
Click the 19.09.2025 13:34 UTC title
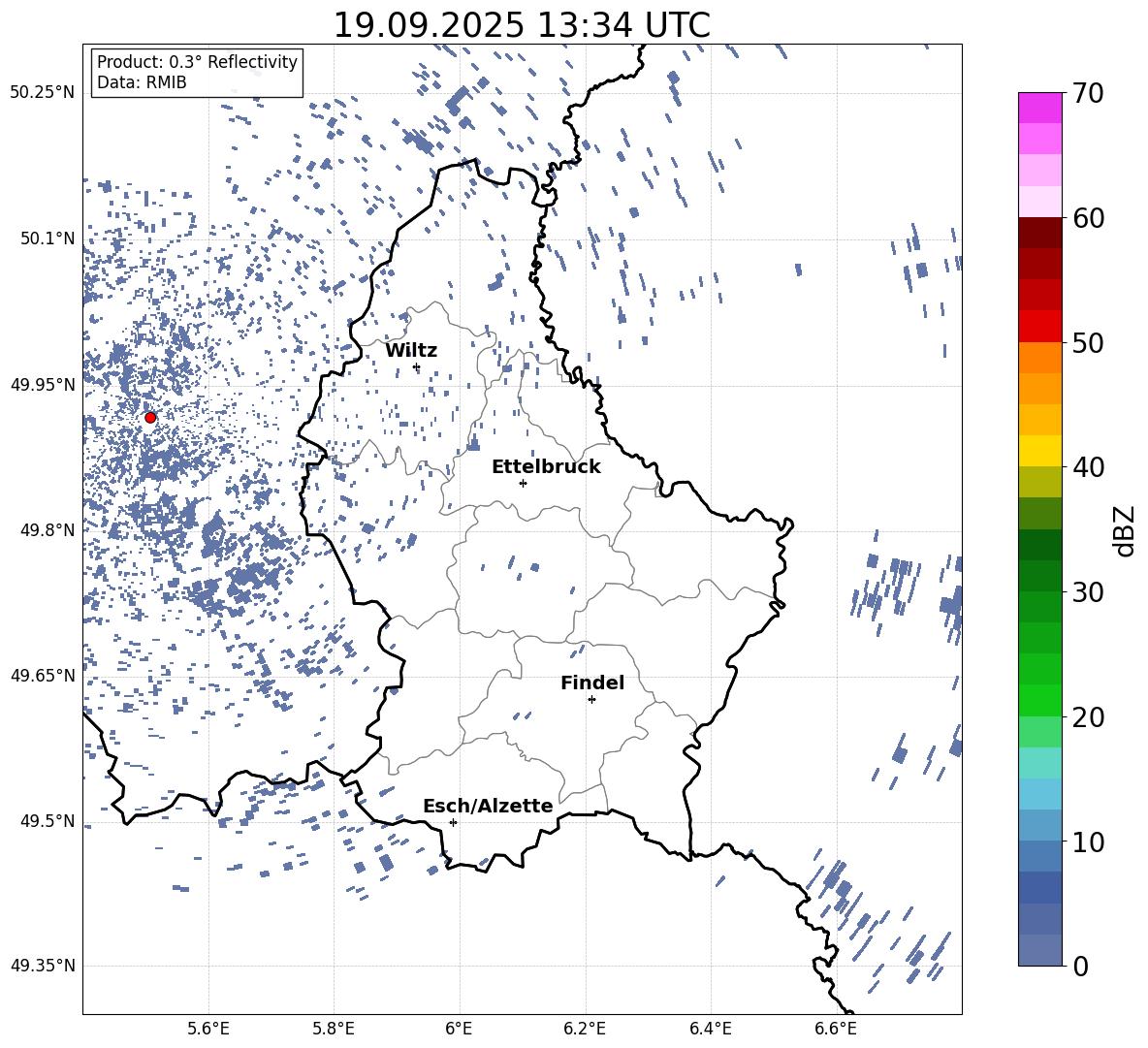521,25
